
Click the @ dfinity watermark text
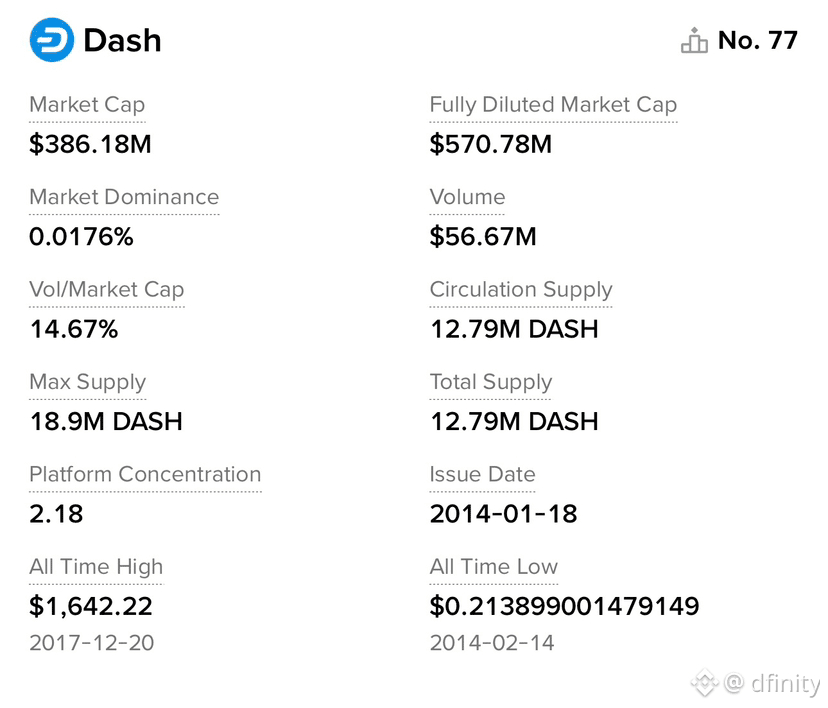(x=773, y=683)
